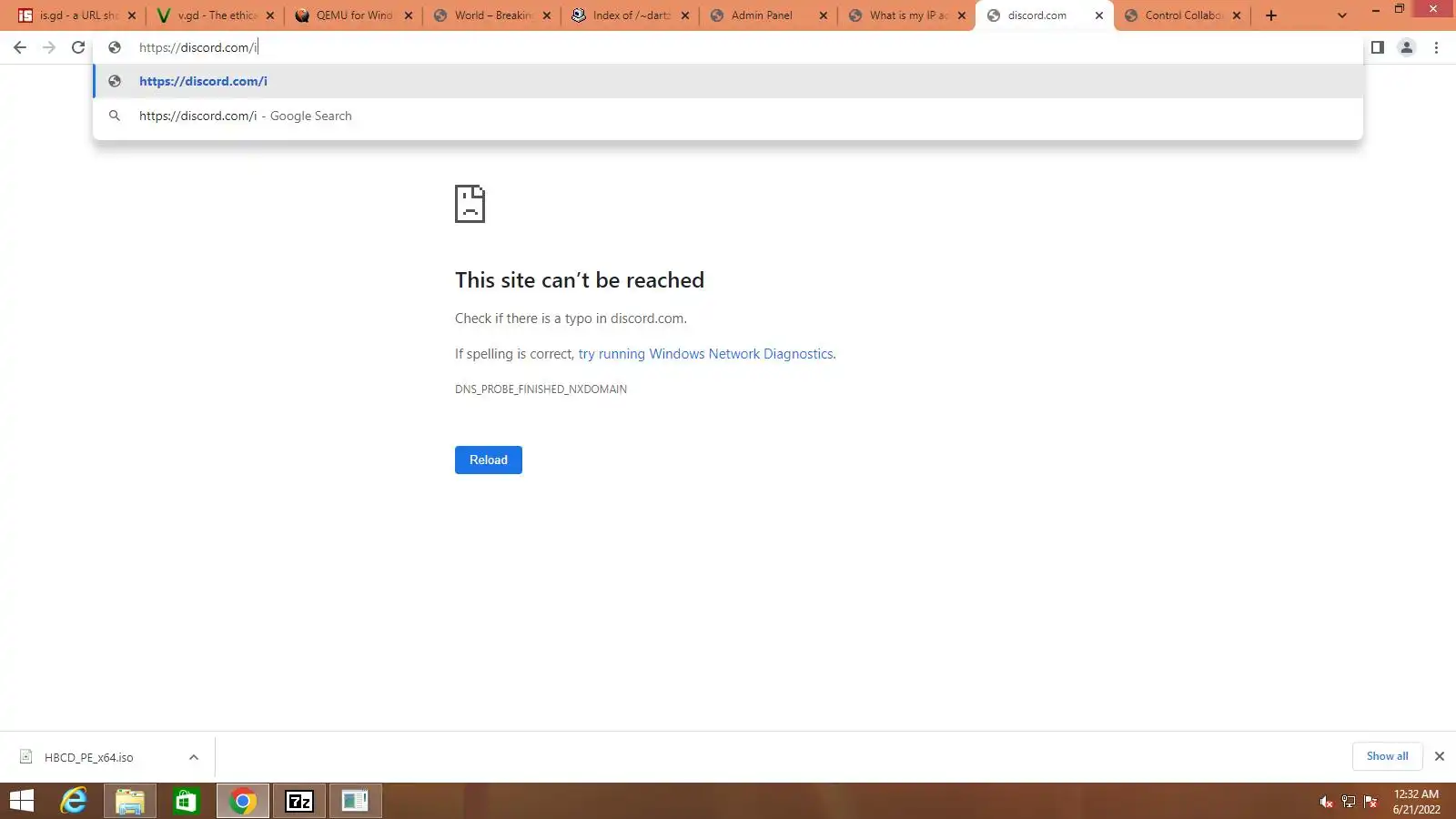Open the network tray icon
The width and height of the screenshot is (1456, 819).
[1349, 802]
